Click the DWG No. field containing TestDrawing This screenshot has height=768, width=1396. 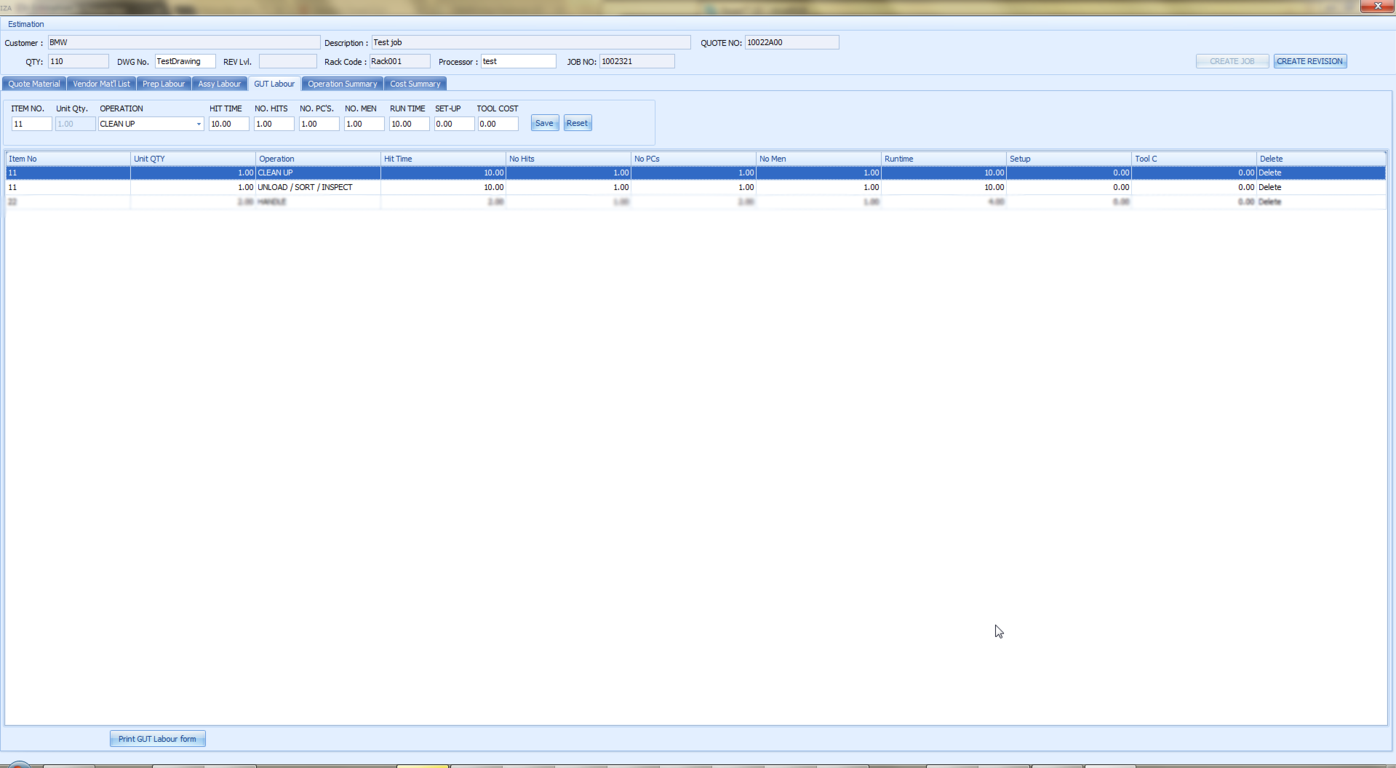point(184,61)
